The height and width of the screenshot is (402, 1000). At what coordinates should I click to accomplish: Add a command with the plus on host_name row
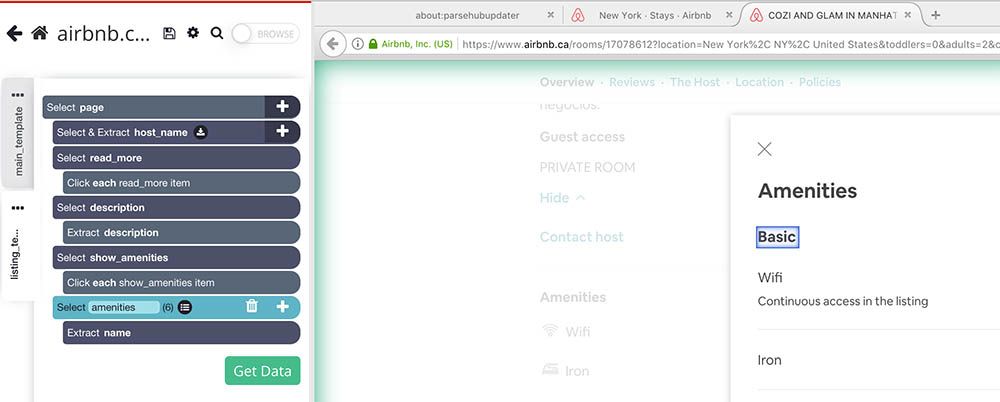click(x=282, y=131)
